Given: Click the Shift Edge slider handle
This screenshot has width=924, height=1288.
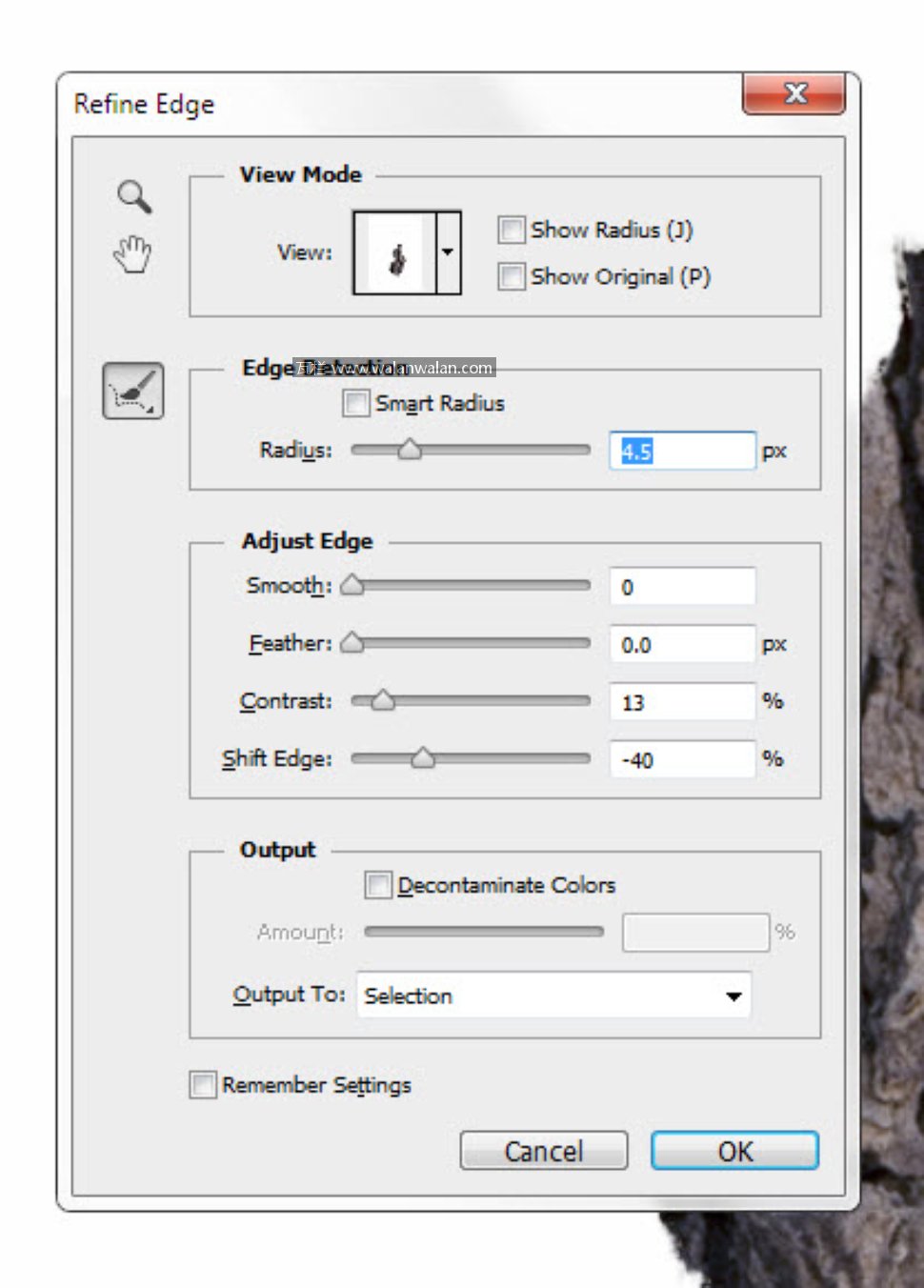Looking at the screenshot, I should coord(423,758).
